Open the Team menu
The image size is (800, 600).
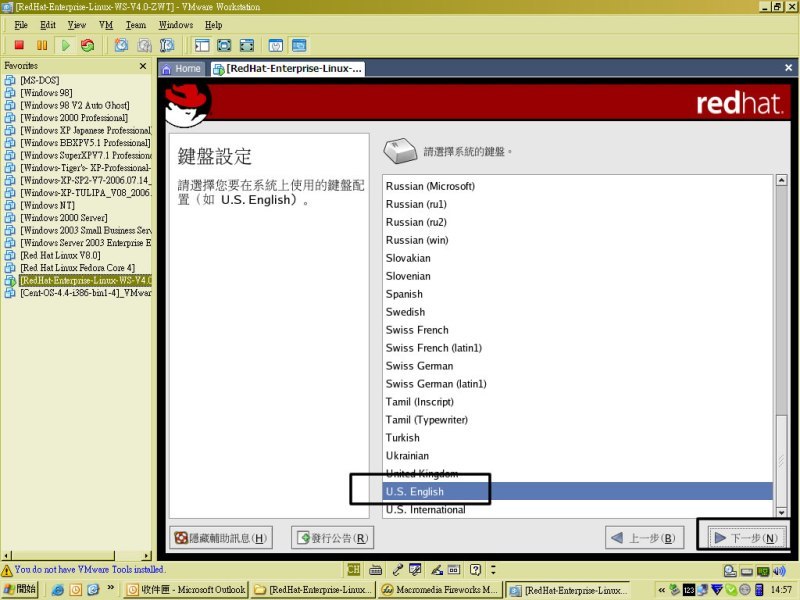point(136,25)
